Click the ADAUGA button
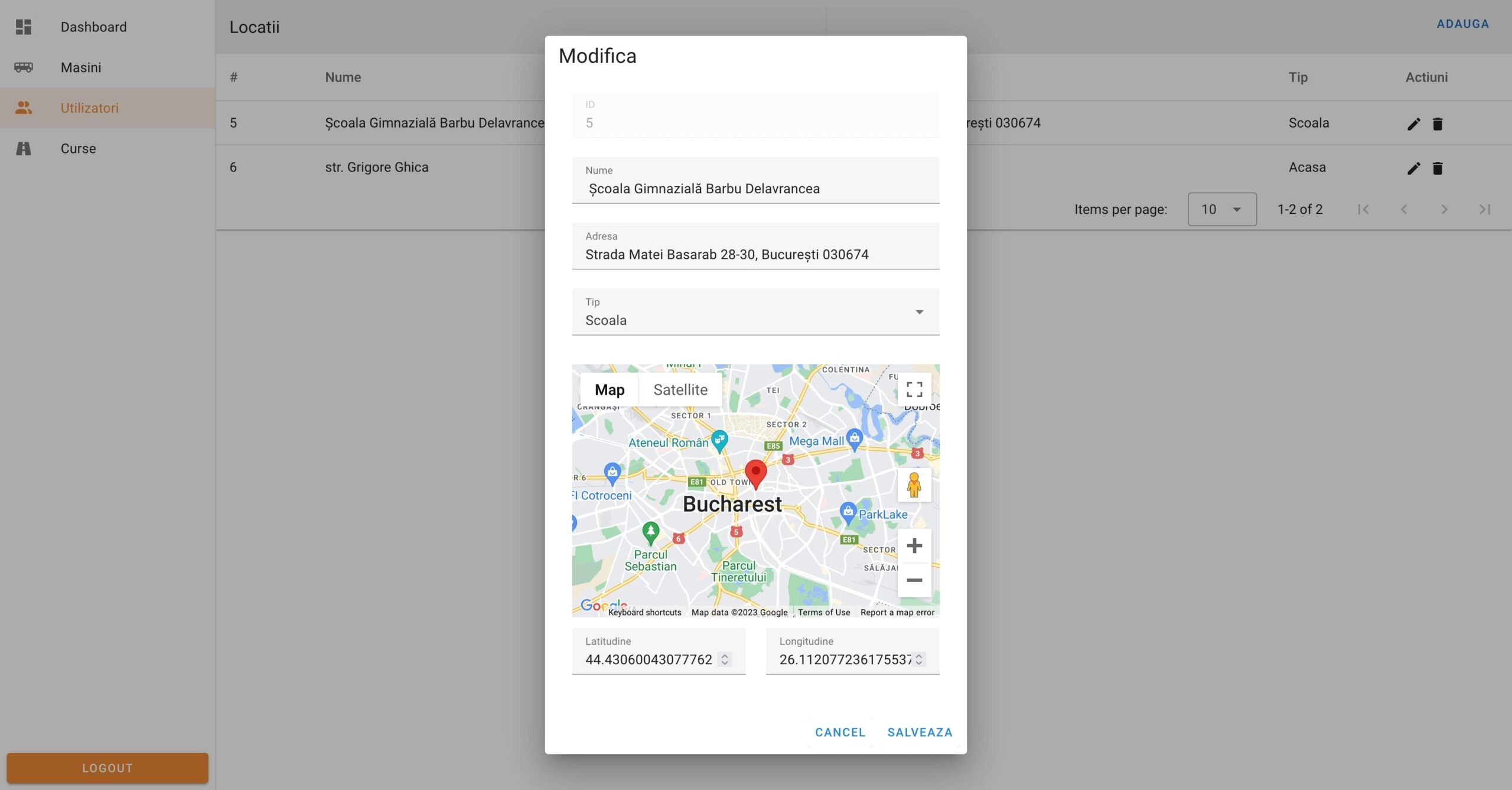The width and height of the screenshot is (1512, 790). pos(1463,24)
